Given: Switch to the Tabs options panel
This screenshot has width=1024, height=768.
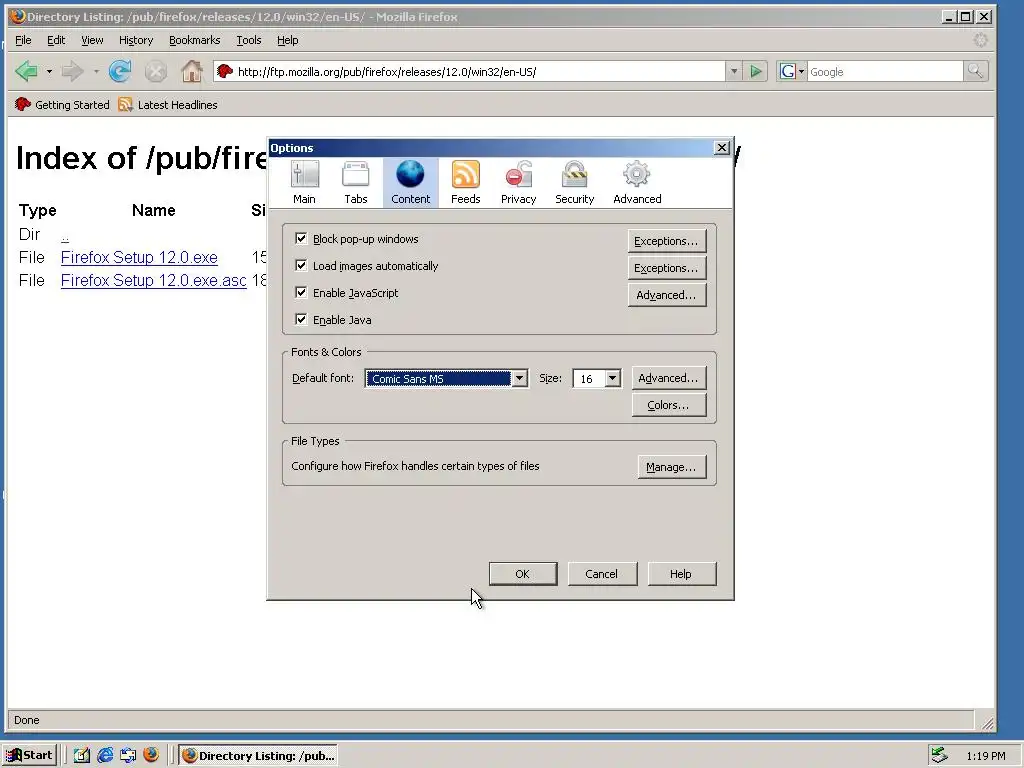Looking at the screenshot, I should [356, 182].
